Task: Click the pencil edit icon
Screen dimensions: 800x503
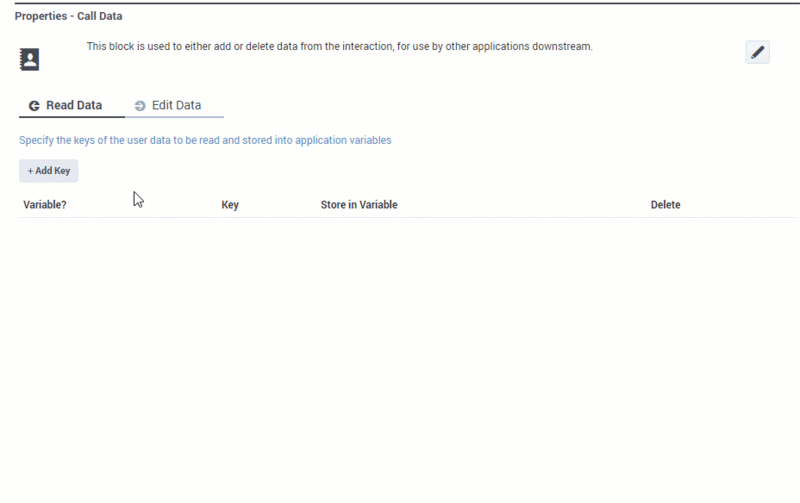Action: point(757,52)
